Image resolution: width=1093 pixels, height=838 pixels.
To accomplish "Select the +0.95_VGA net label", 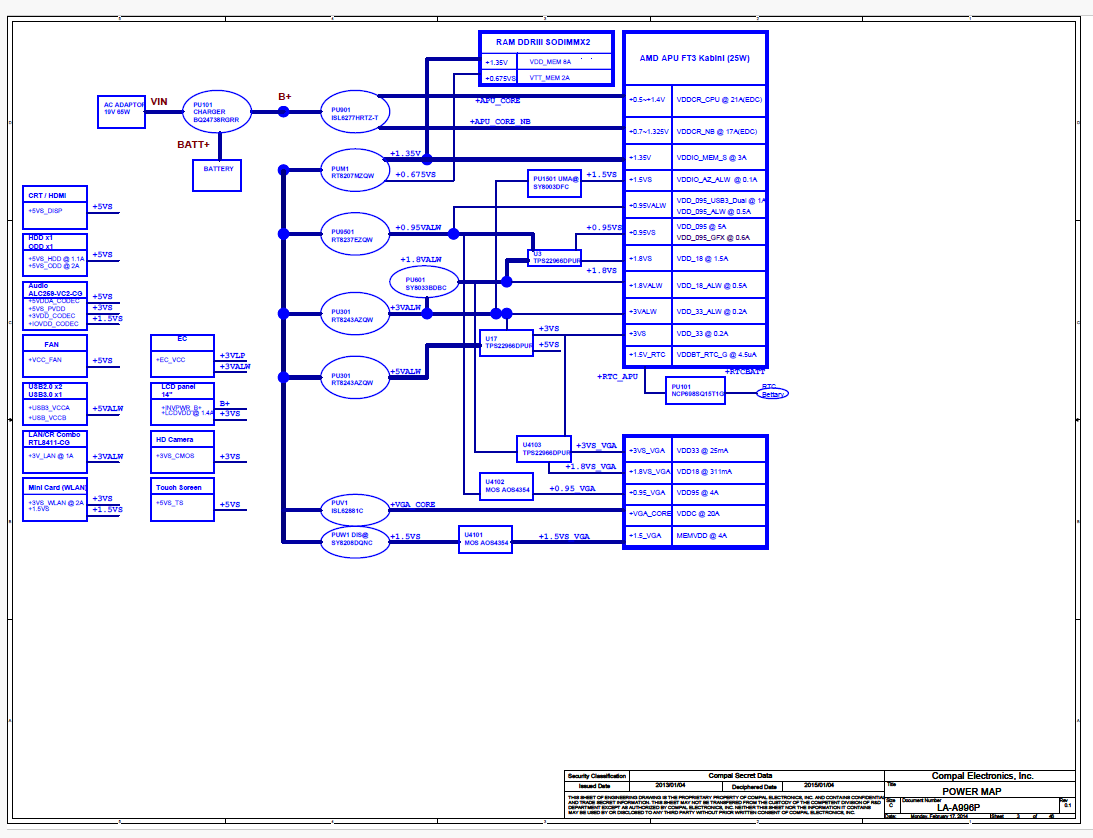I will [572, 489].
